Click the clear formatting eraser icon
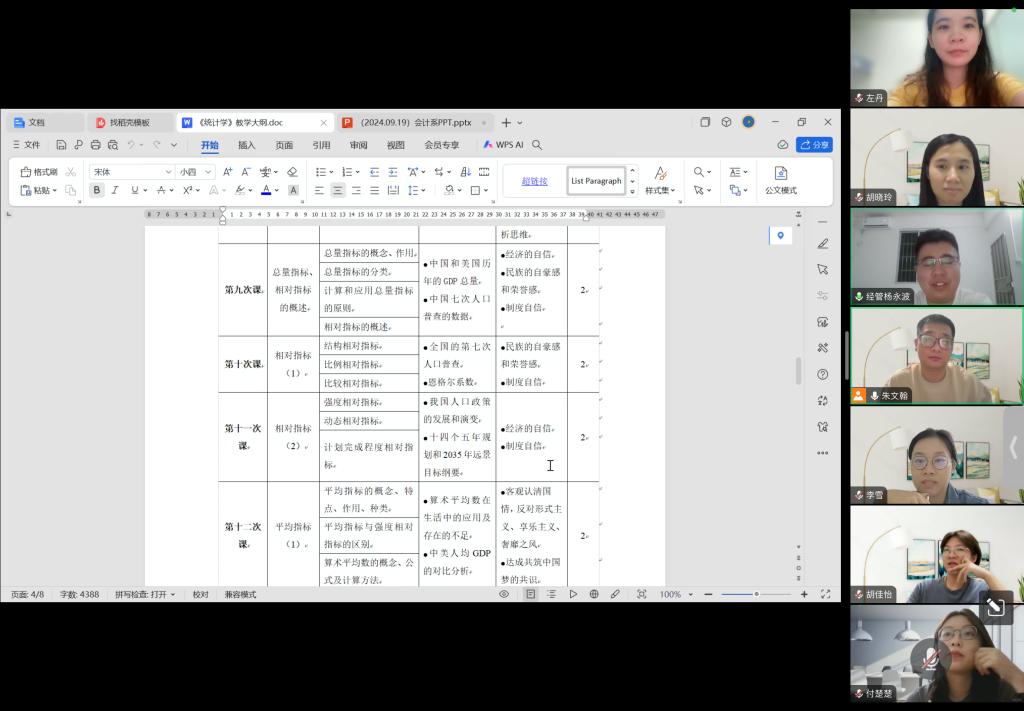The height and width of the screenshot is (711, 1024). point(292,172)
